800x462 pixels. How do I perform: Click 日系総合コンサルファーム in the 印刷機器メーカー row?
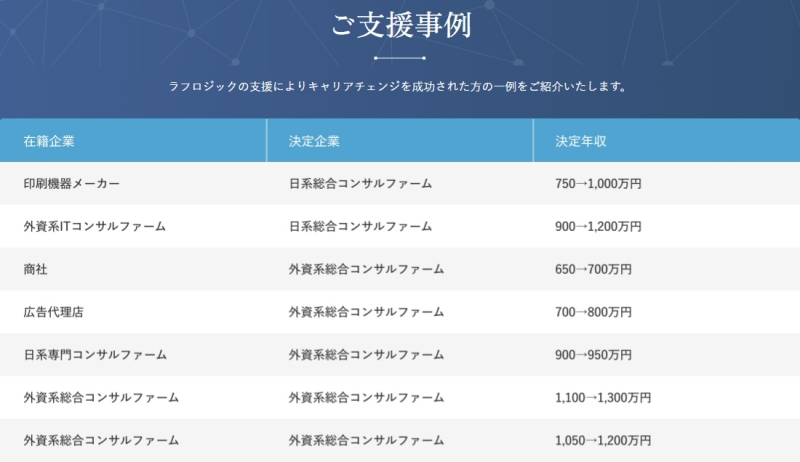[360, 184]
